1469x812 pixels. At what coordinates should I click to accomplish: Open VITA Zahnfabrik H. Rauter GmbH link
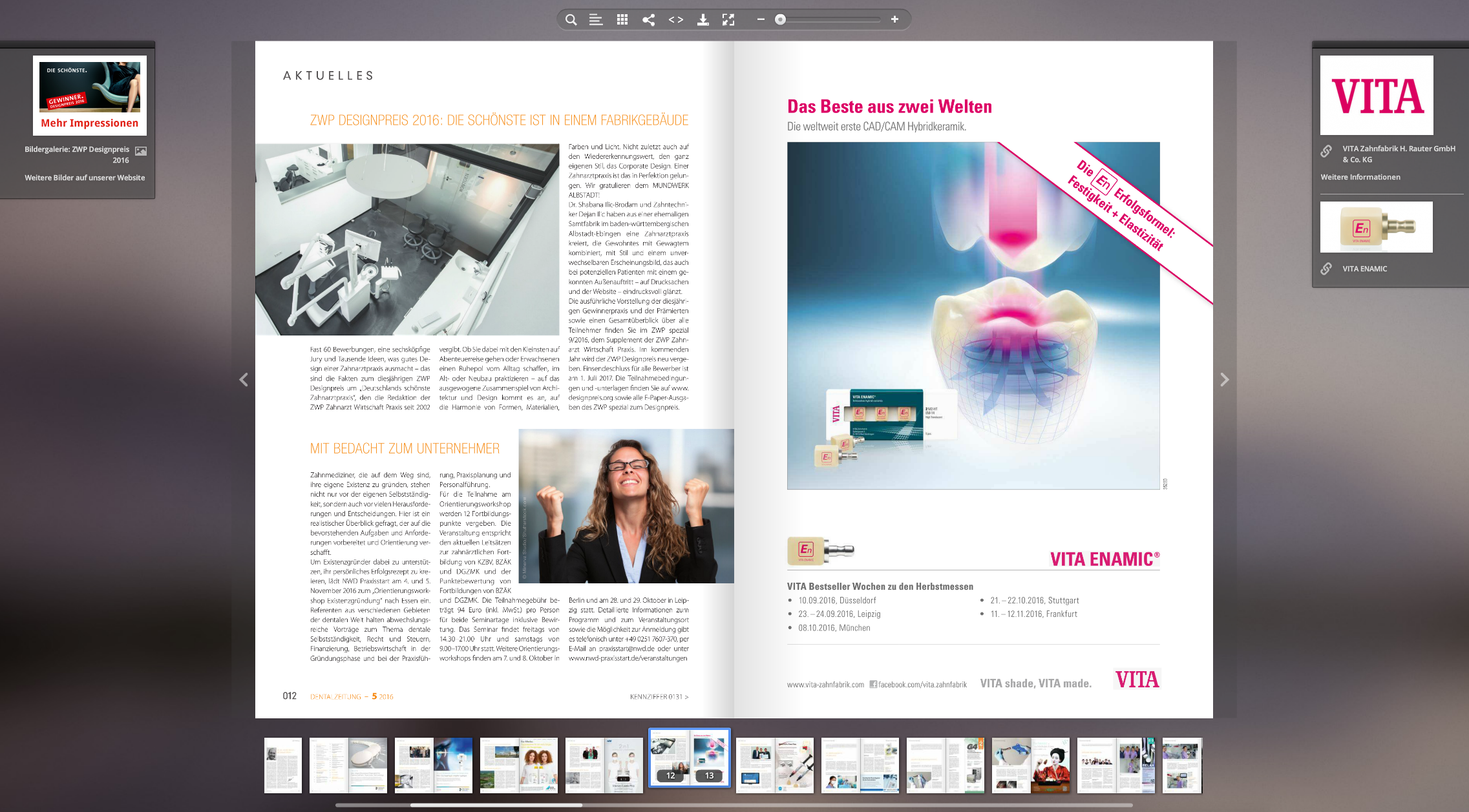[x=1399, y=154]
